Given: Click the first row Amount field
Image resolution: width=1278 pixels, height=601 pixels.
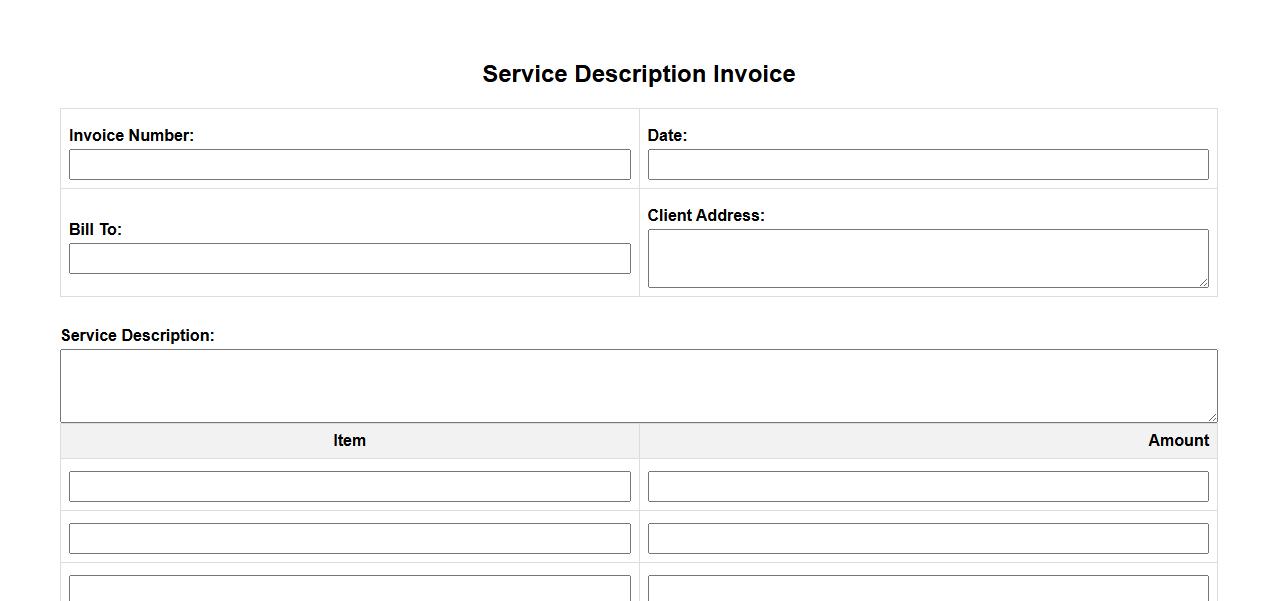Looking at the screenshot, I should 927,487.
